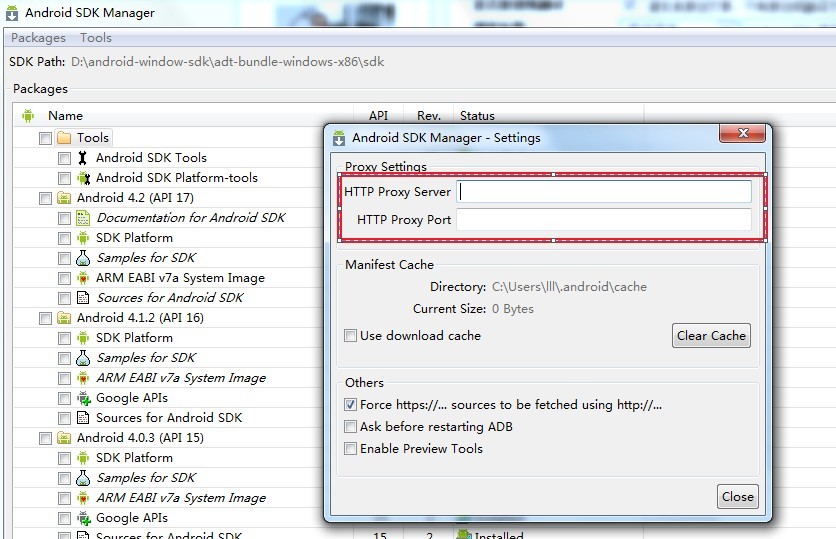
Task: Uncheck Force https sources fetched using http
Action: 350,405
